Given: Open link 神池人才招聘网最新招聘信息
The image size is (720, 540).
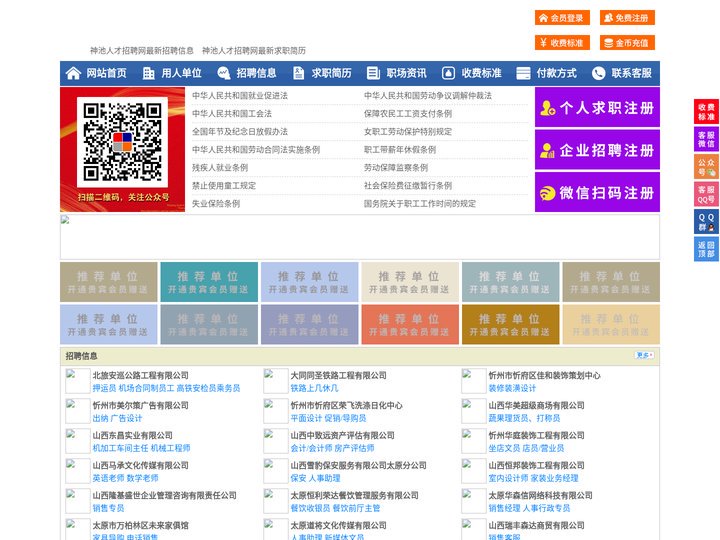Looking at the screenshot, I should [x=141, y=51].
